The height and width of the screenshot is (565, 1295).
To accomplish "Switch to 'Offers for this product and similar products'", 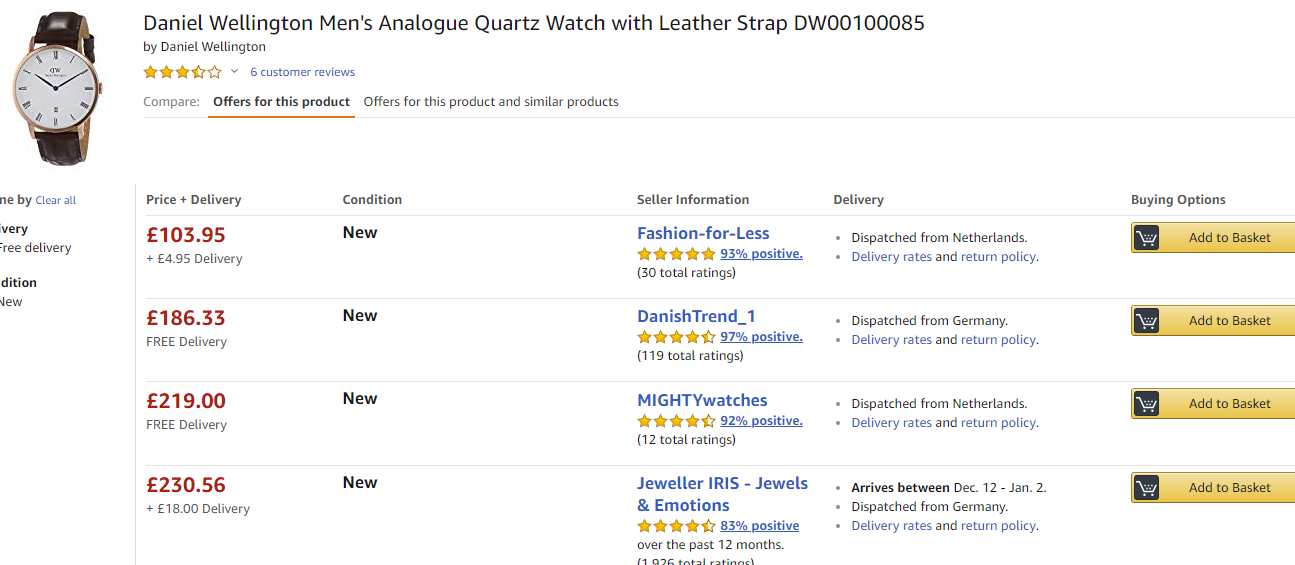I will 491,102.
